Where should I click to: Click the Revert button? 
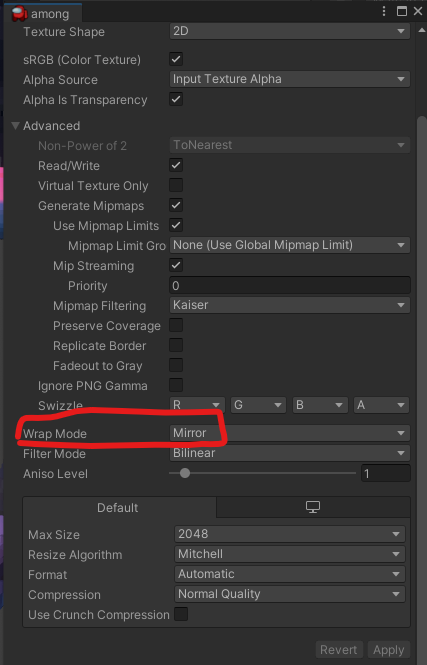click(x=339, y=649)
